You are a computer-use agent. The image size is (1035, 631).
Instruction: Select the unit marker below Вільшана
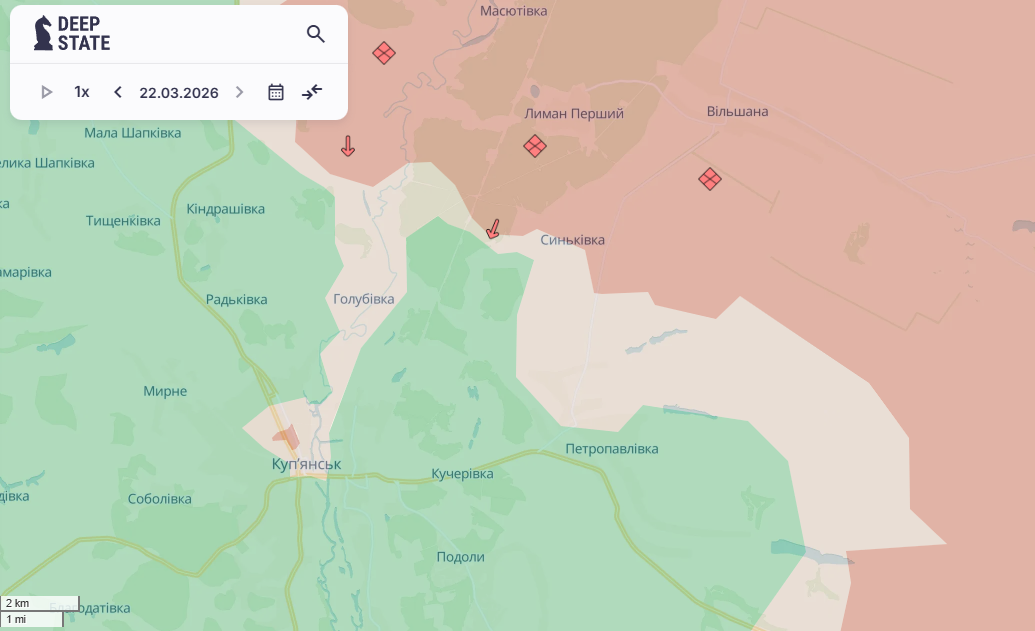click(710, 179)
